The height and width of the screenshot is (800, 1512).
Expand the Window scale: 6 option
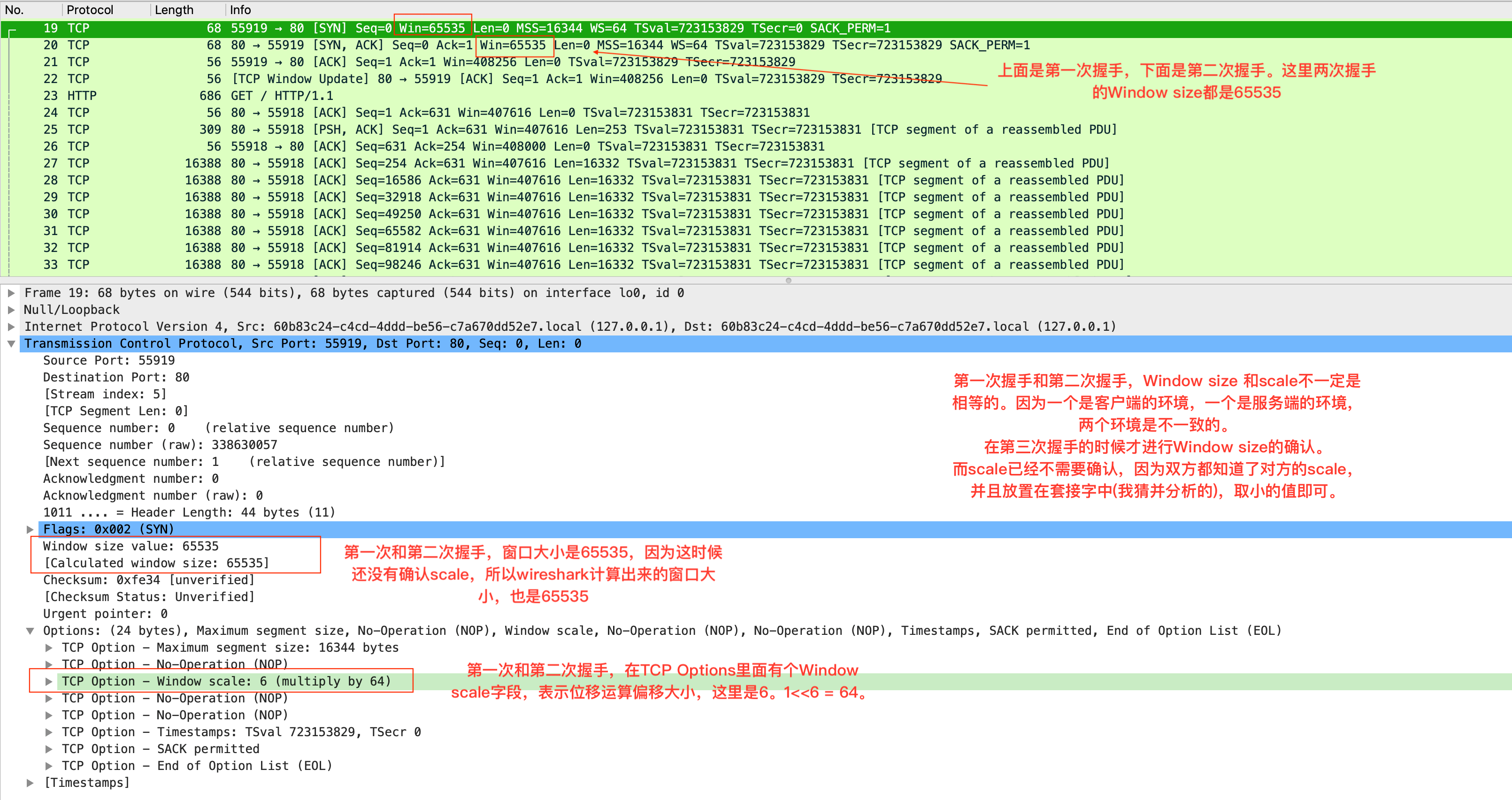[x=49, y=681]
